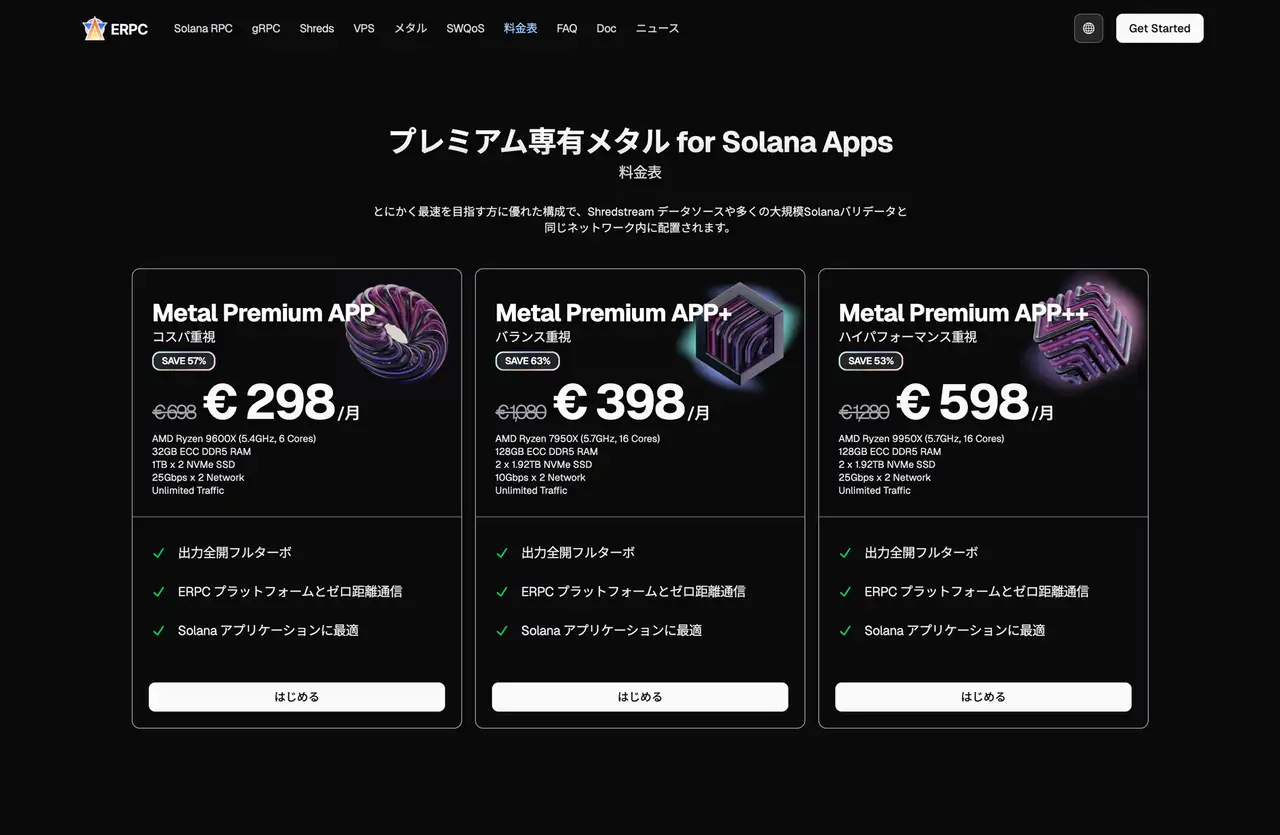Click はじめる under Metal Premium APP
1280x835 pixels.
[x=297, y=696]
